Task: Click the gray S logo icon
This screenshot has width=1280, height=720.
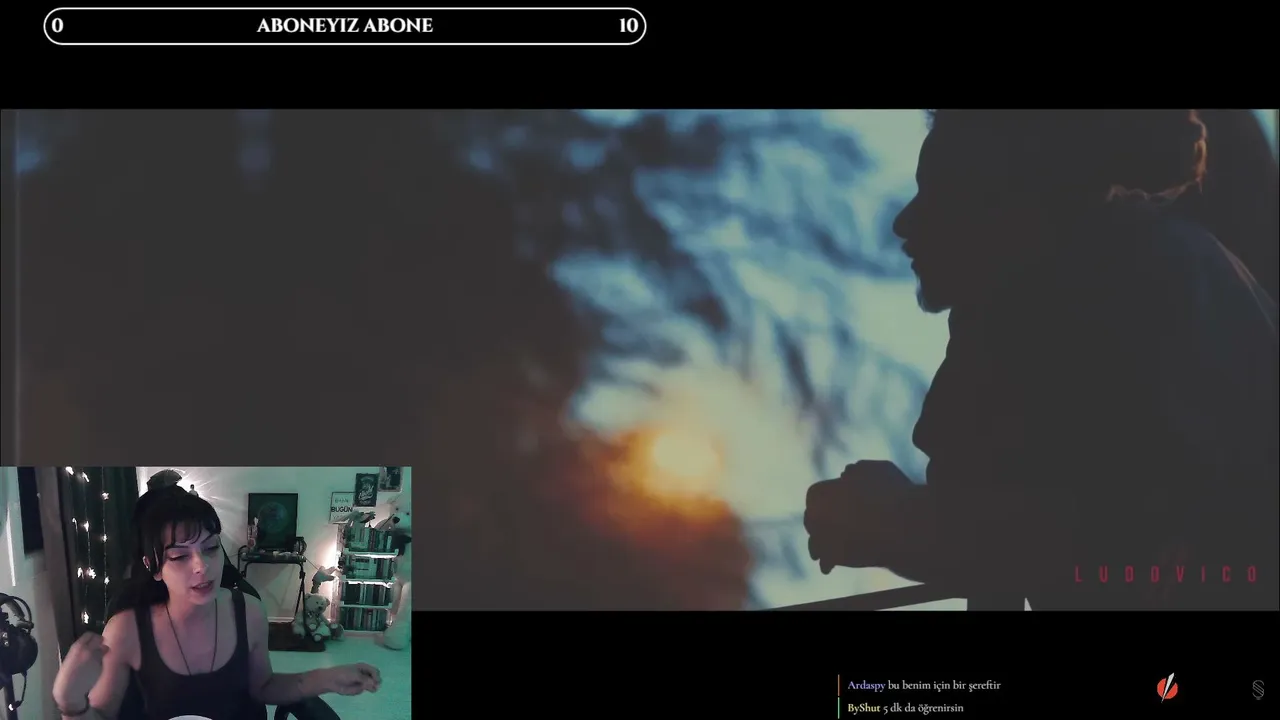Action: tap(1258, 689)
